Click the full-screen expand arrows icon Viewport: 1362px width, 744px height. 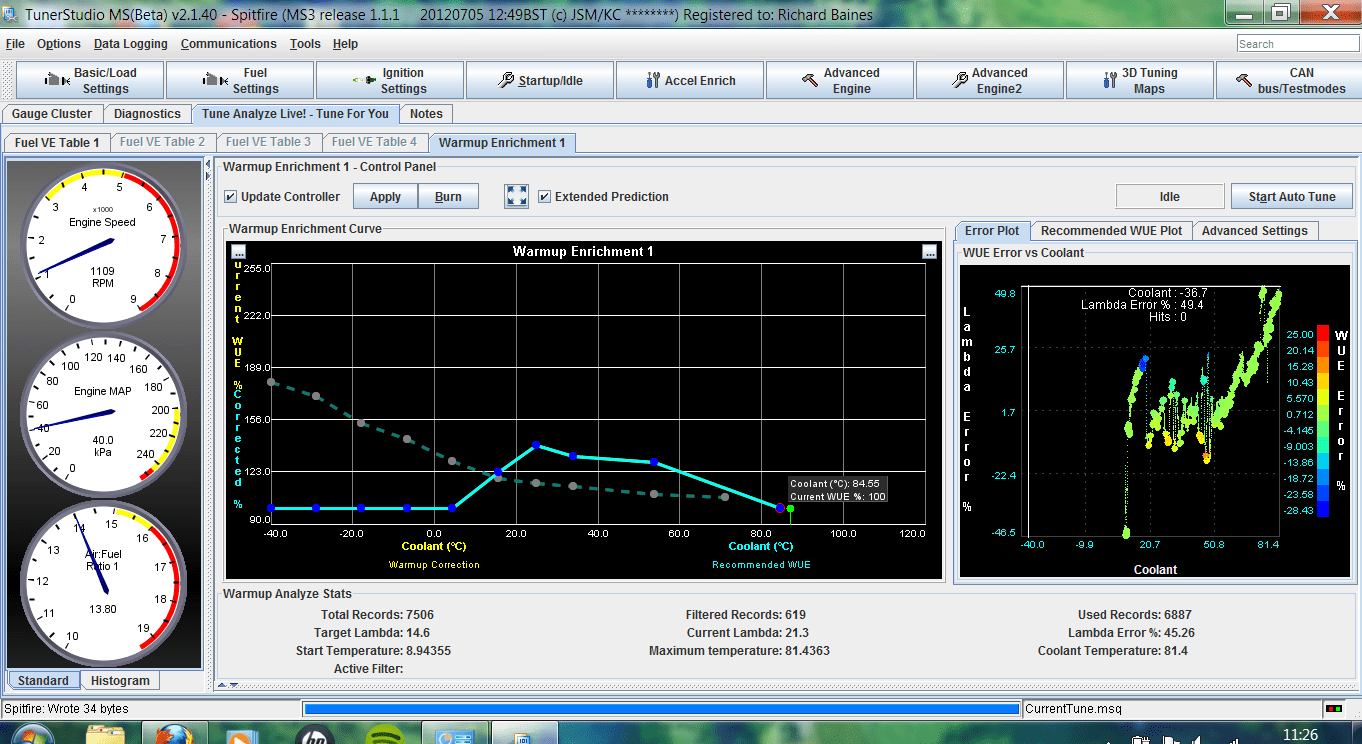517,196
